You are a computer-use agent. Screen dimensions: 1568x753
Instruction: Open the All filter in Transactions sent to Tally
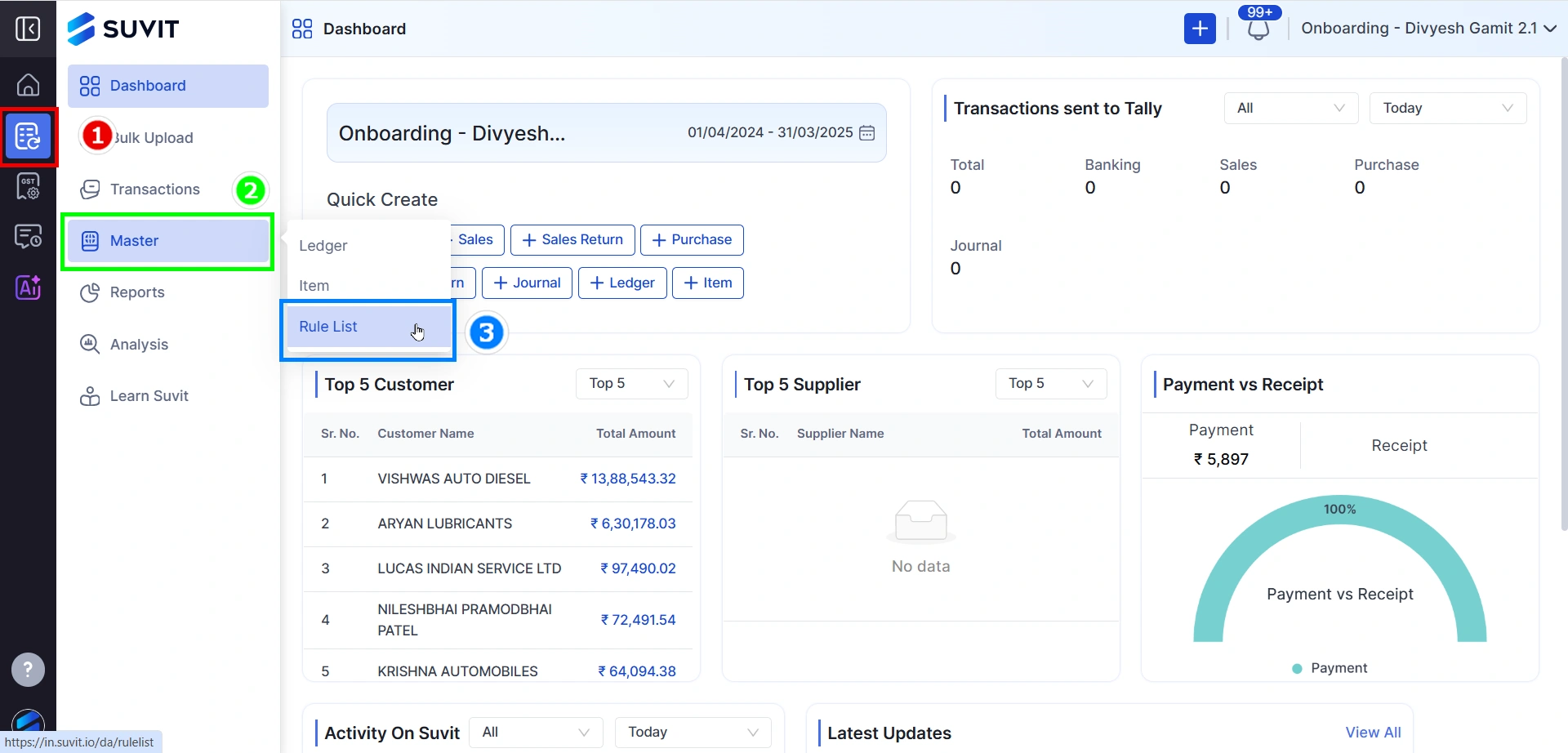click(x=1290, y=108)
